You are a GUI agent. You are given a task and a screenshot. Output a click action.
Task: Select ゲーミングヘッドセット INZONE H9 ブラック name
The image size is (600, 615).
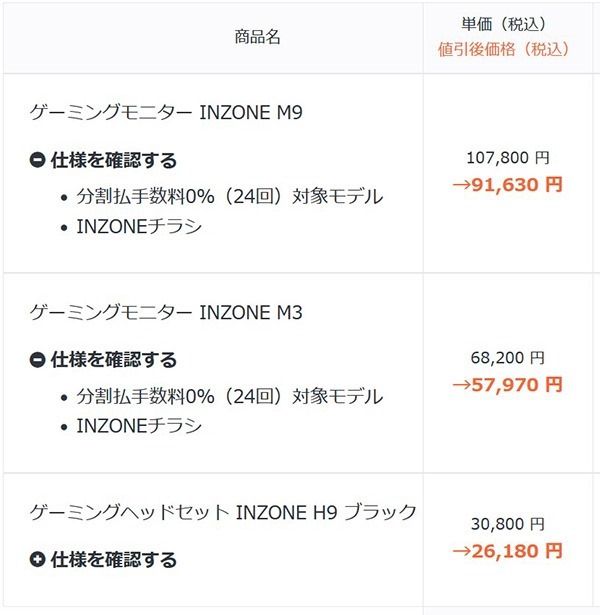223,512
